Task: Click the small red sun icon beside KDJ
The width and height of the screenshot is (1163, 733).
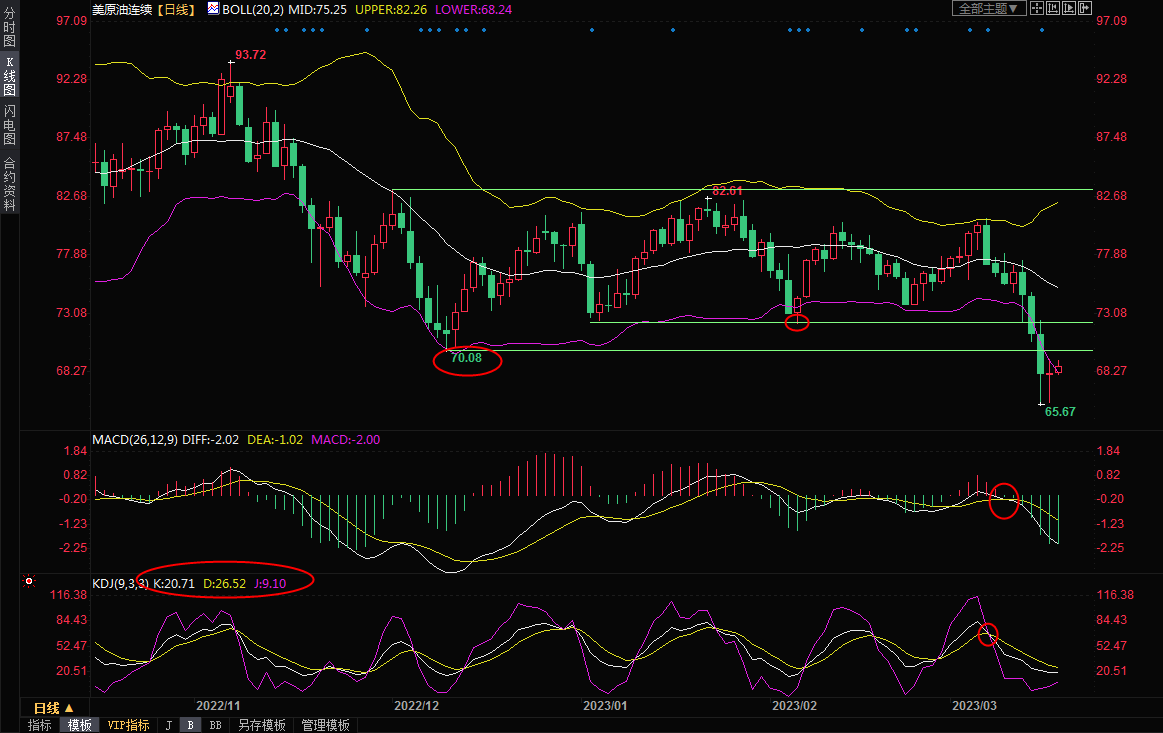Action: tap(29, 581)
